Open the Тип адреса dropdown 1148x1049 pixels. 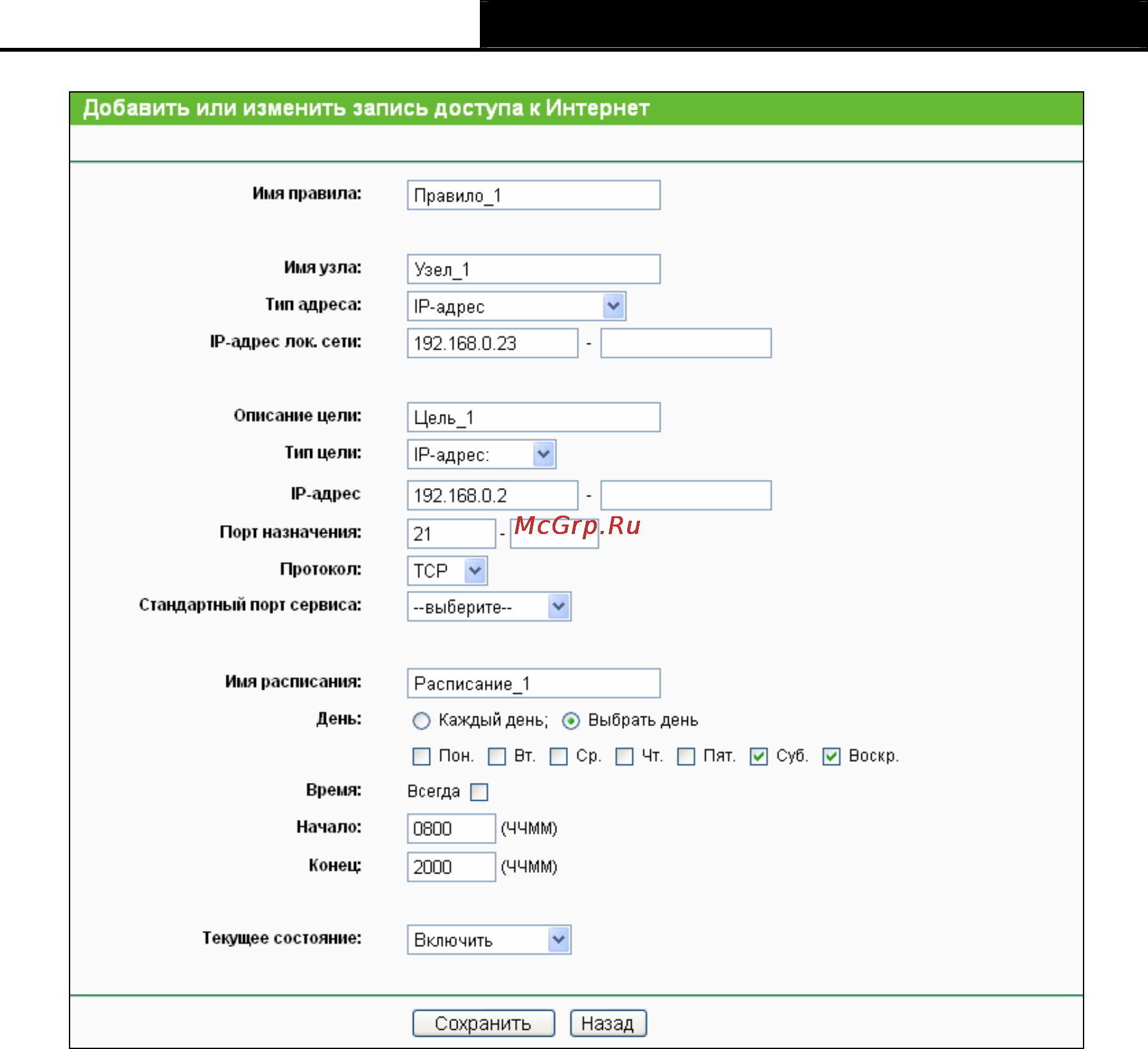[516, 306]
